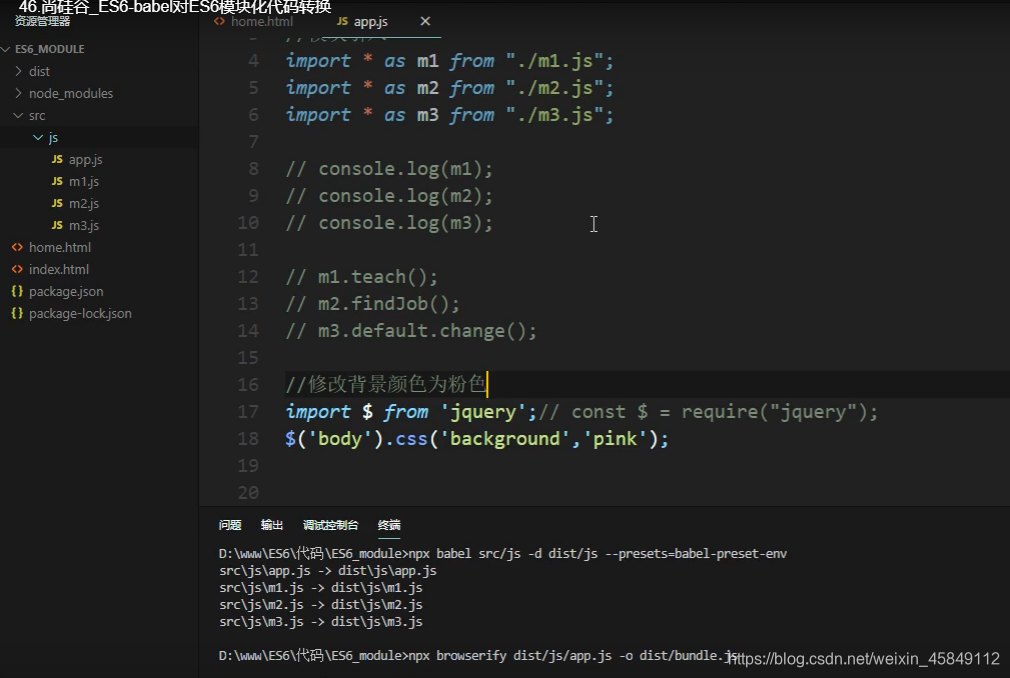Click line number 20 in the gutter
The image size is (1010, 678).
[x=248, y=493]
